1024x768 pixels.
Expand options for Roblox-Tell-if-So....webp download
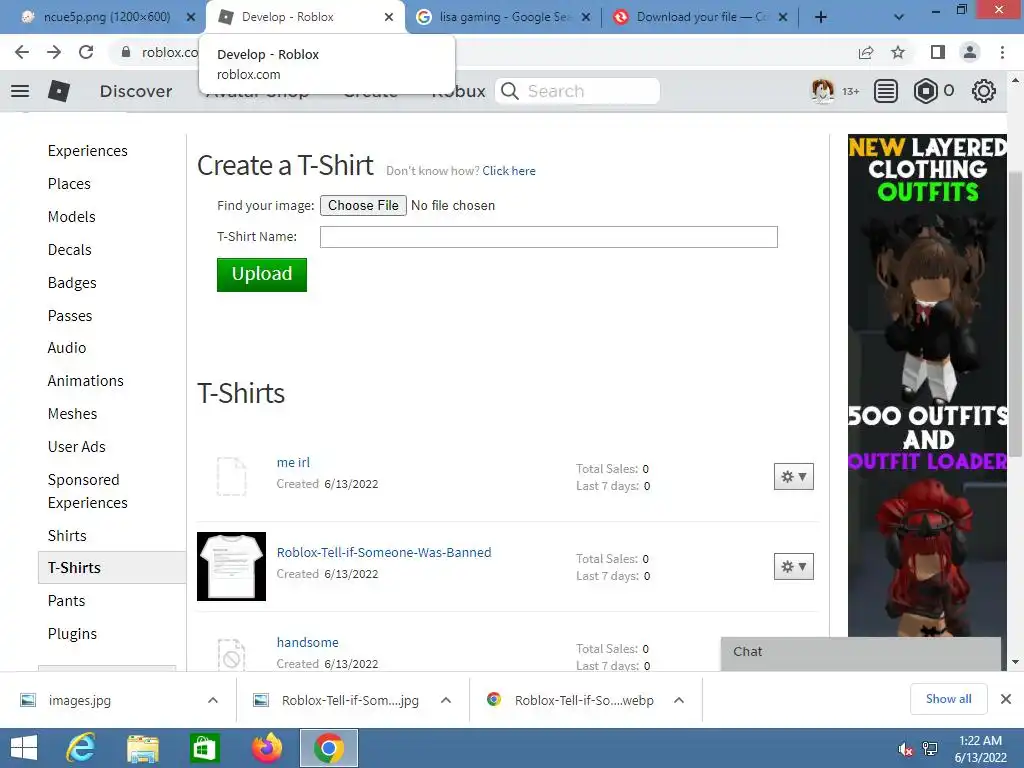tap(679, 700)
